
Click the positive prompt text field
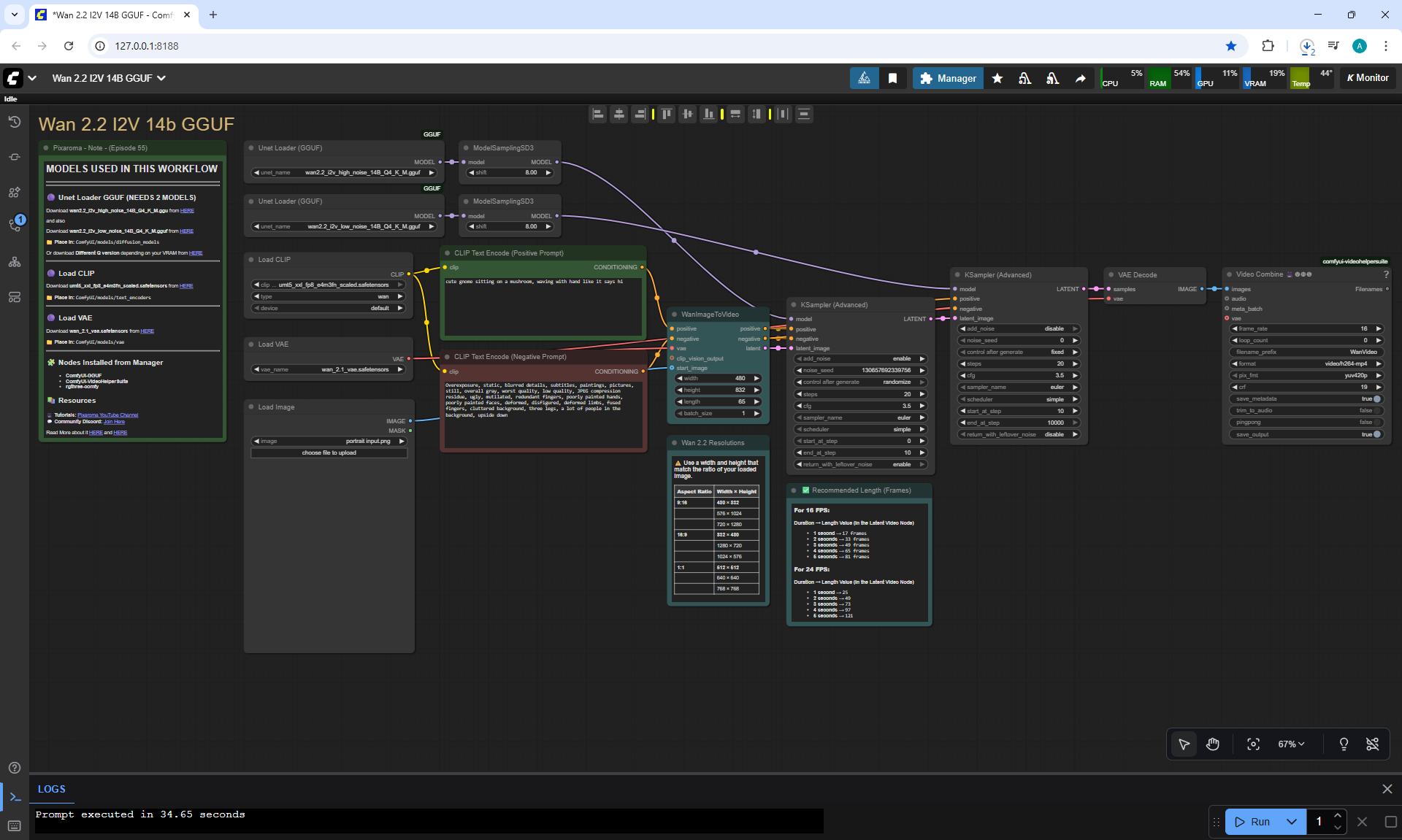pyautogui.click(x=543, y=307)
